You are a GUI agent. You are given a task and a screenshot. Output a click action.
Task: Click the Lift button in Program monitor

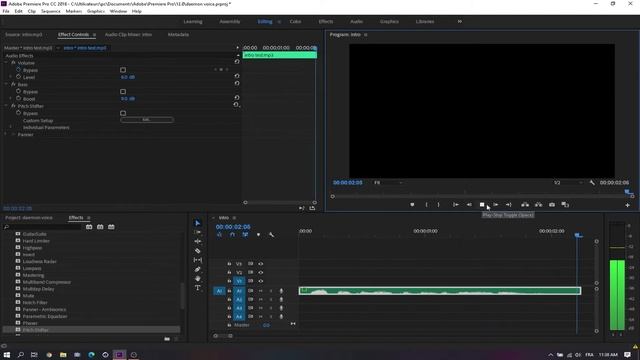tap(525, 204)
